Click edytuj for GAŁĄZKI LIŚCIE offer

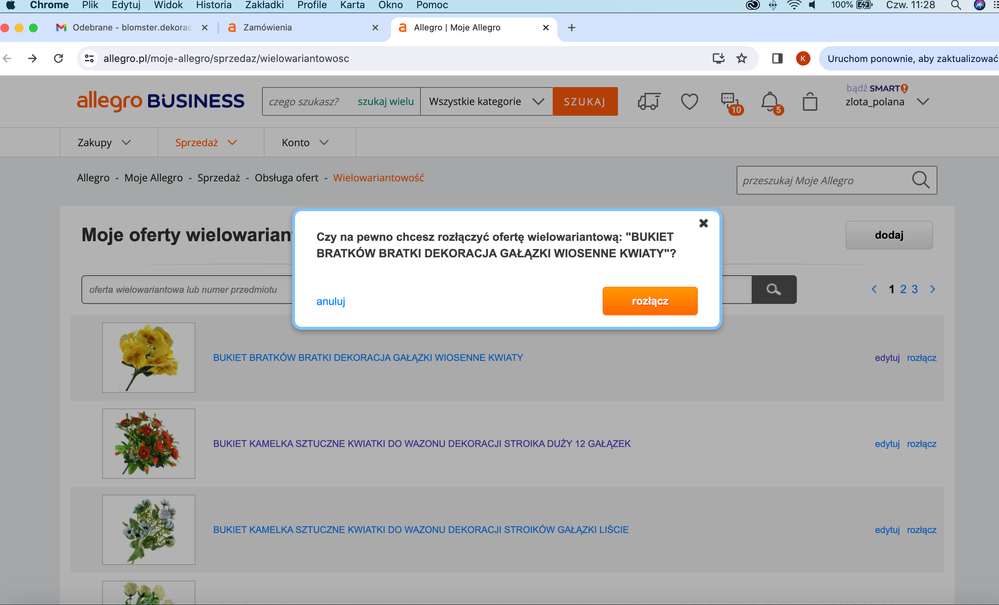887,530
